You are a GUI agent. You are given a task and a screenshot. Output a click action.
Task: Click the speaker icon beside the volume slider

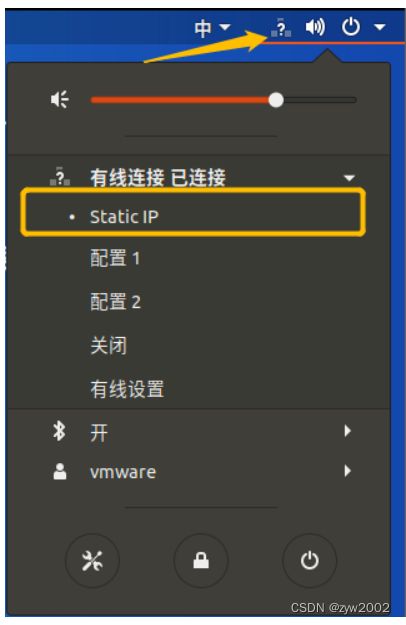pos(60,99)
